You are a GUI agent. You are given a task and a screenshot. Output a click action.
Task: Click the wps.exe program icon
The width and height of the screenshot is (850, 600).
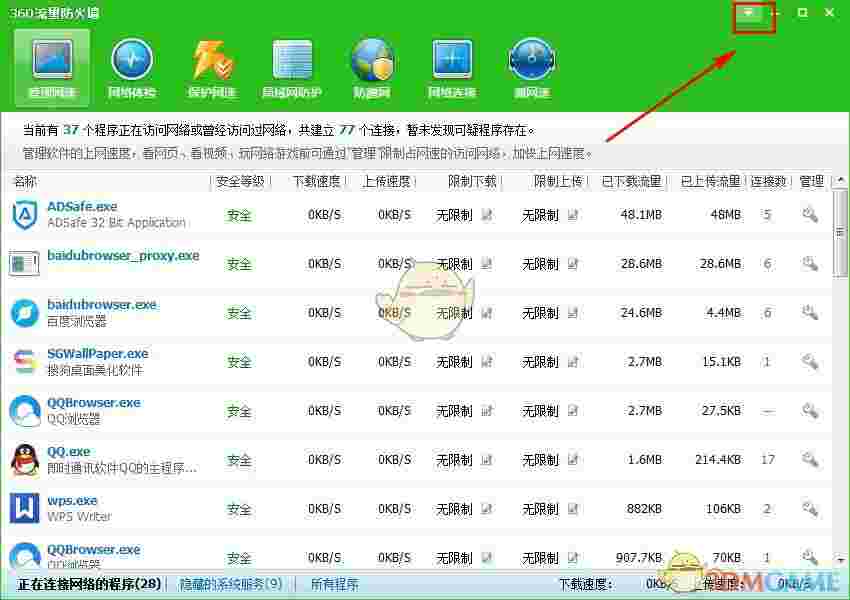pos(25,508)
